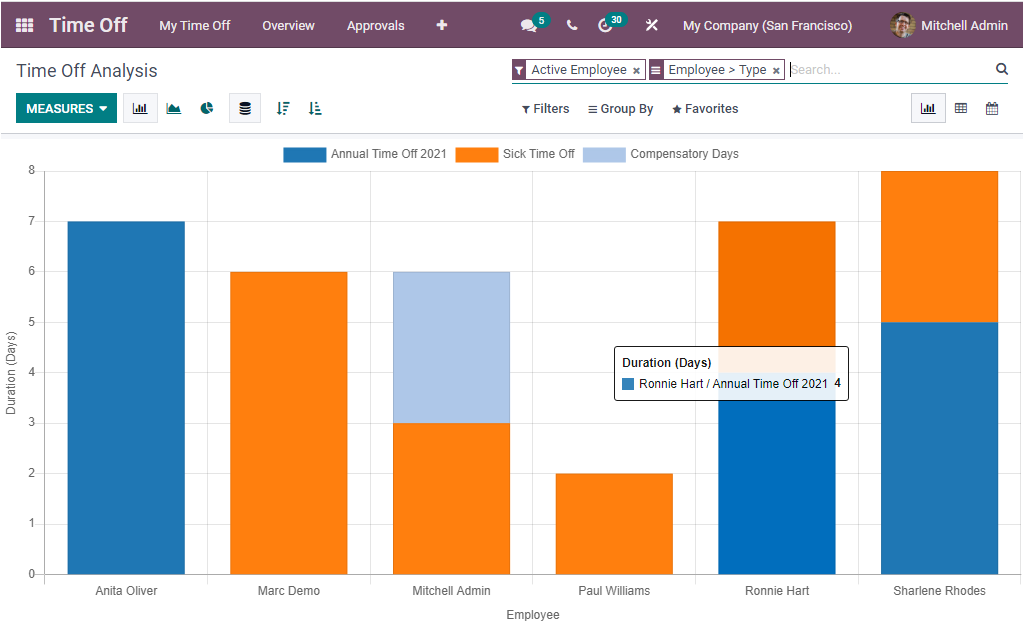Sort bars in descending order
This screenshot has width=1024, height=627.
[x=283, y=108]
